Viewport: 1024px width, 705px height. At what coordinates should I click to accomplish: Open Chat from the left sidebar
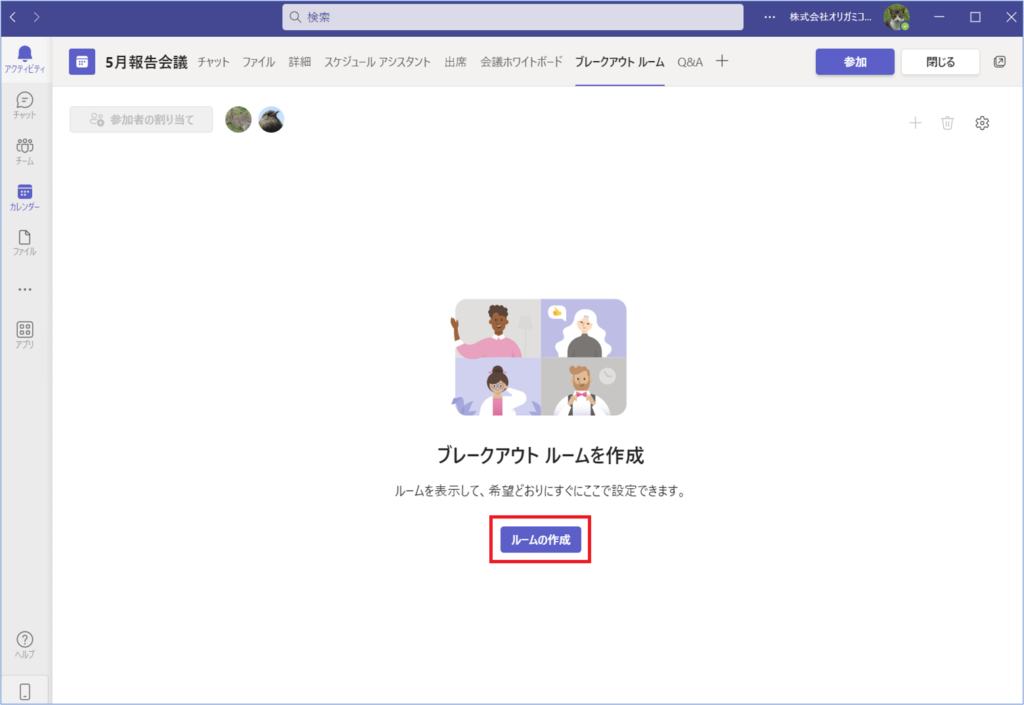[x=25, y=105]
